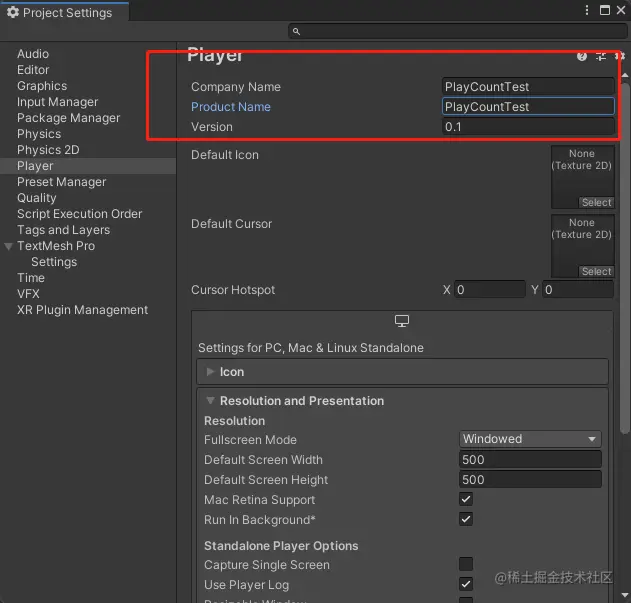Select the Player category in sidebar
The image size is (631, 603).
click(88, 166)
